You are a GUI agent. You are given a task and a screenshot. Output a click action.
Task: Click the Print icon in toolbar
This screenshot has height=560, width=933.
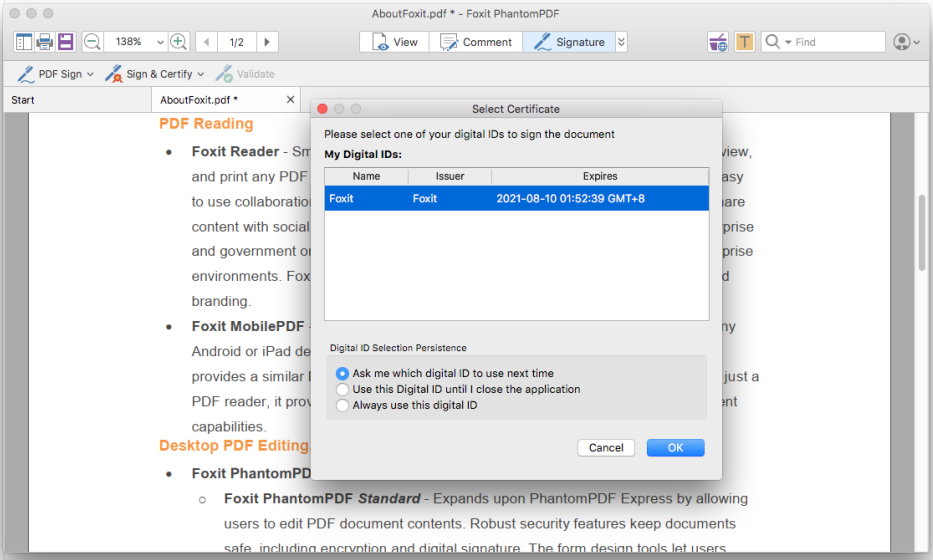click(x=45, y=42)
